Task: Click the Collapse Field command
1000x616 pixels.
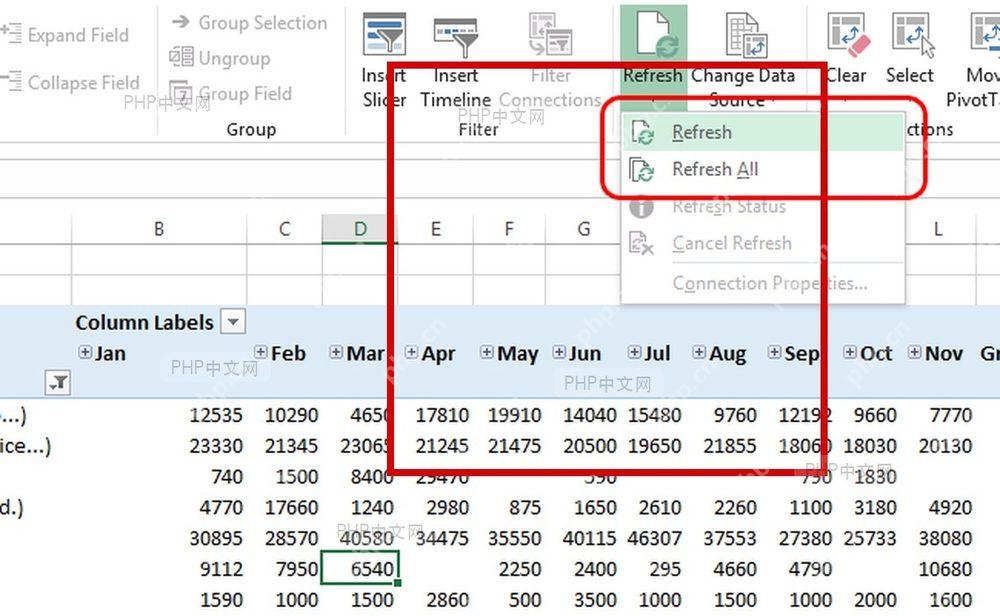Action: (70, 82)
